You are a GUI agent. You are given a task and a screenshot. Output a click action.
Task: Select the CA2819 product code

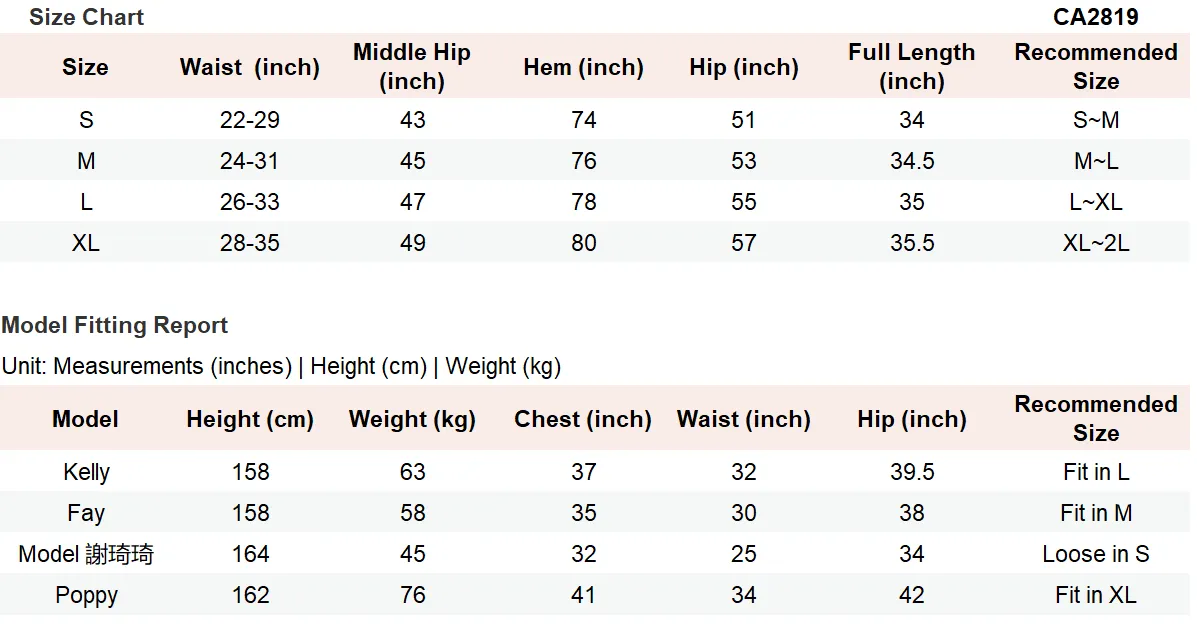tap(1095, 17)
